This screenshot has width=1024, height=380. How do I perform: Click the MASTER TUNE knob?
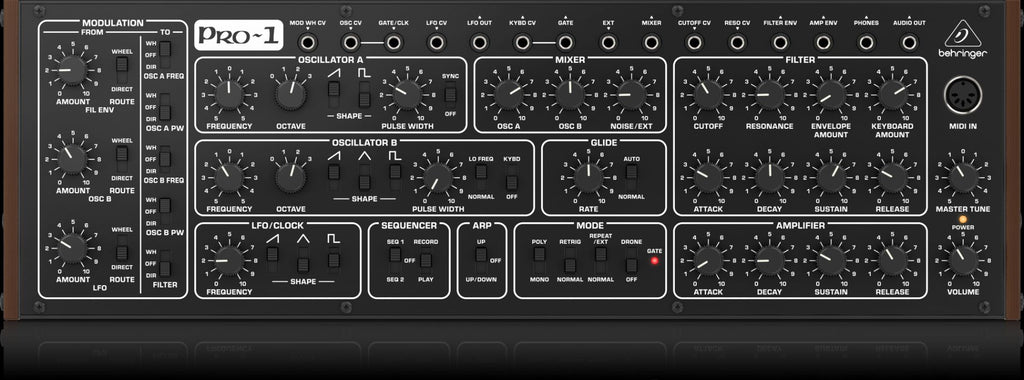[963, 178]
